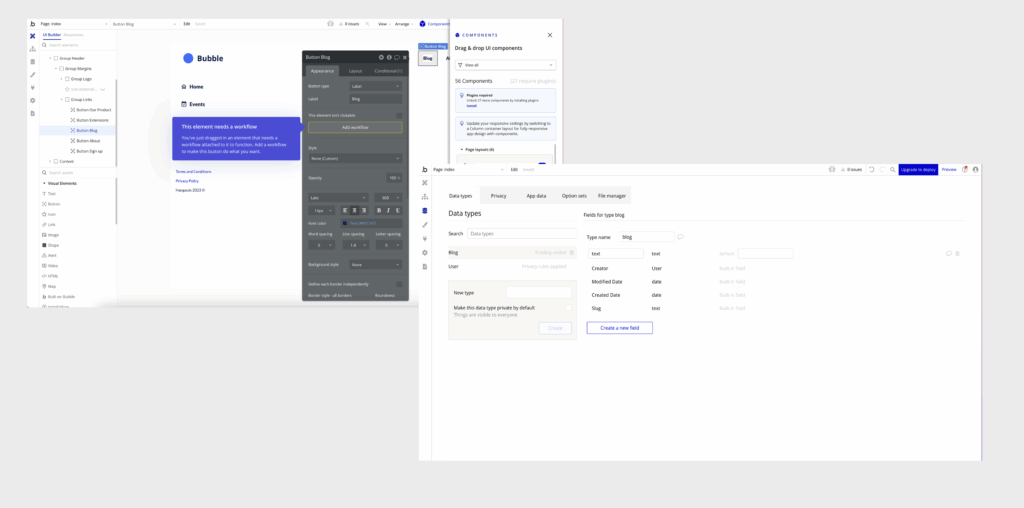Open Styles brush icon in left editor sidebar
1024x508 pixels.
[33, 74]
